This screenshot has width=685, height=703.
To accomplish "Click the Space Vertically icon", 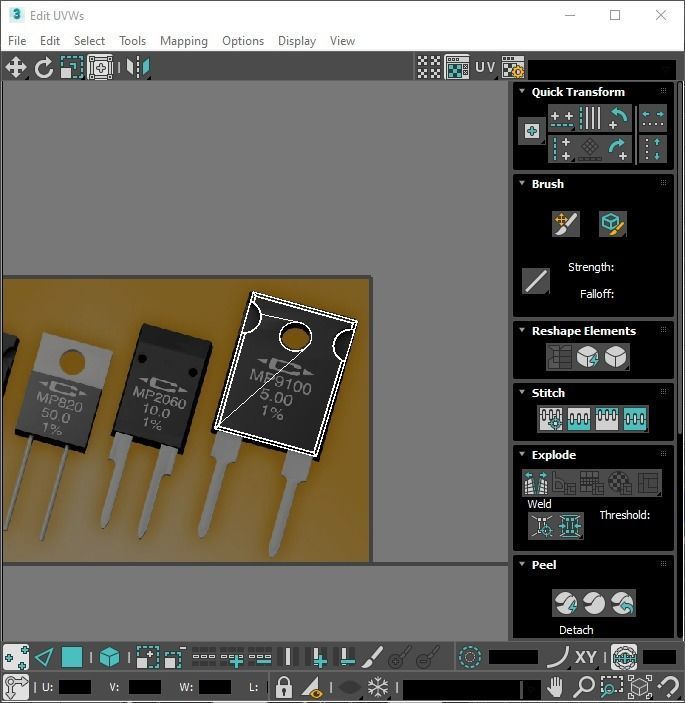I will (653, 149).
